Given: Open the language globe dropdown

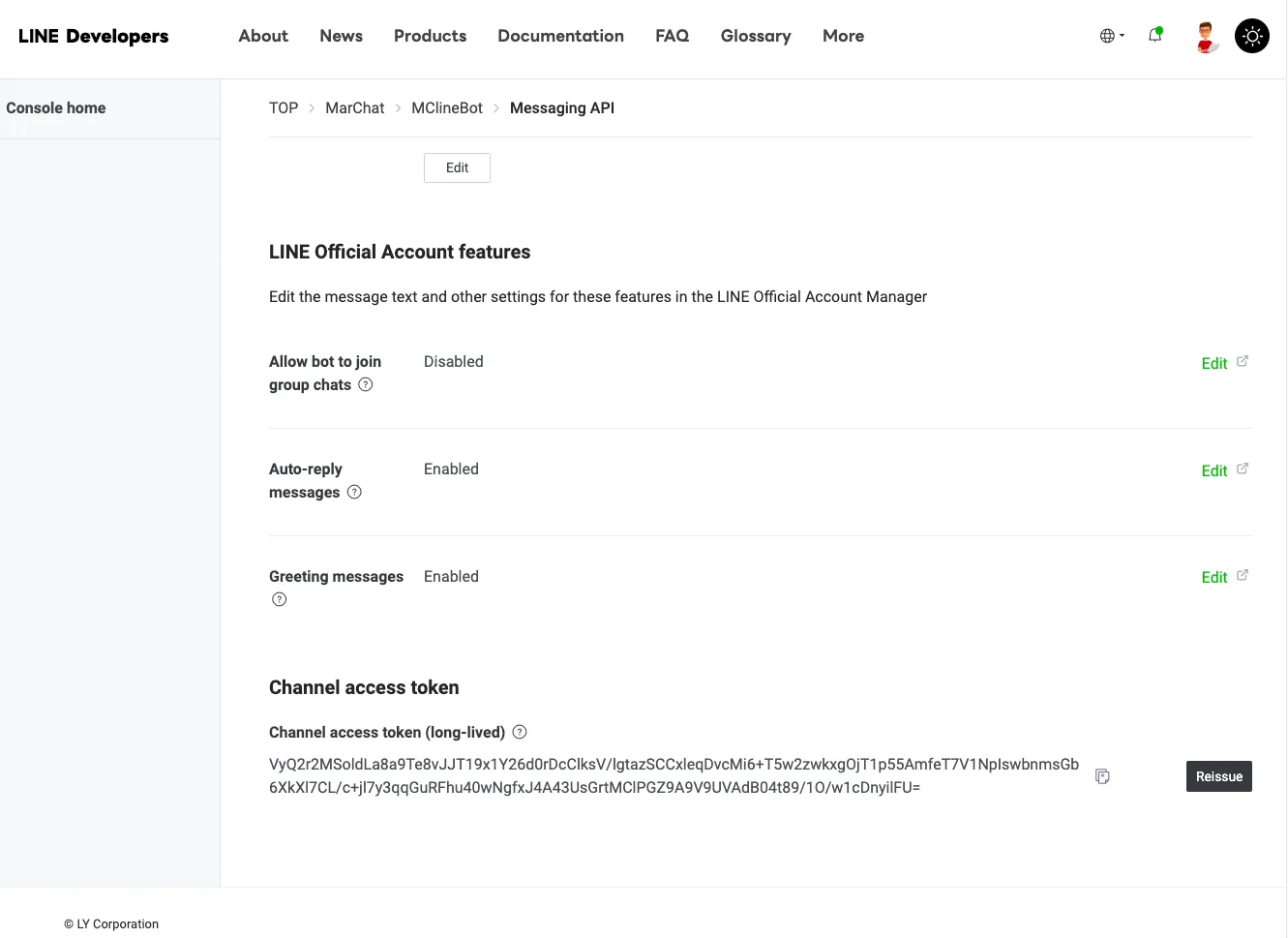Looking at the screenshot, I should (1112, 36).
